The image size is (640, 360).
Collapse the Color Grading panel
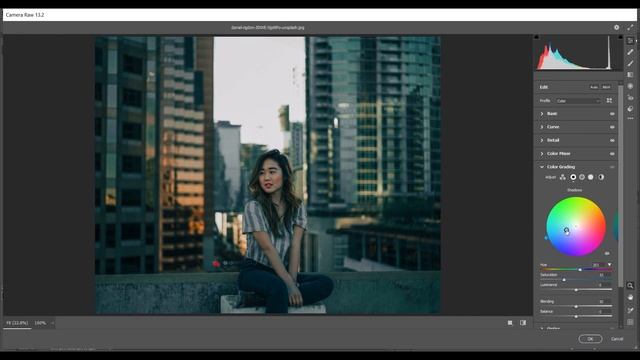[x=542, y=167]
